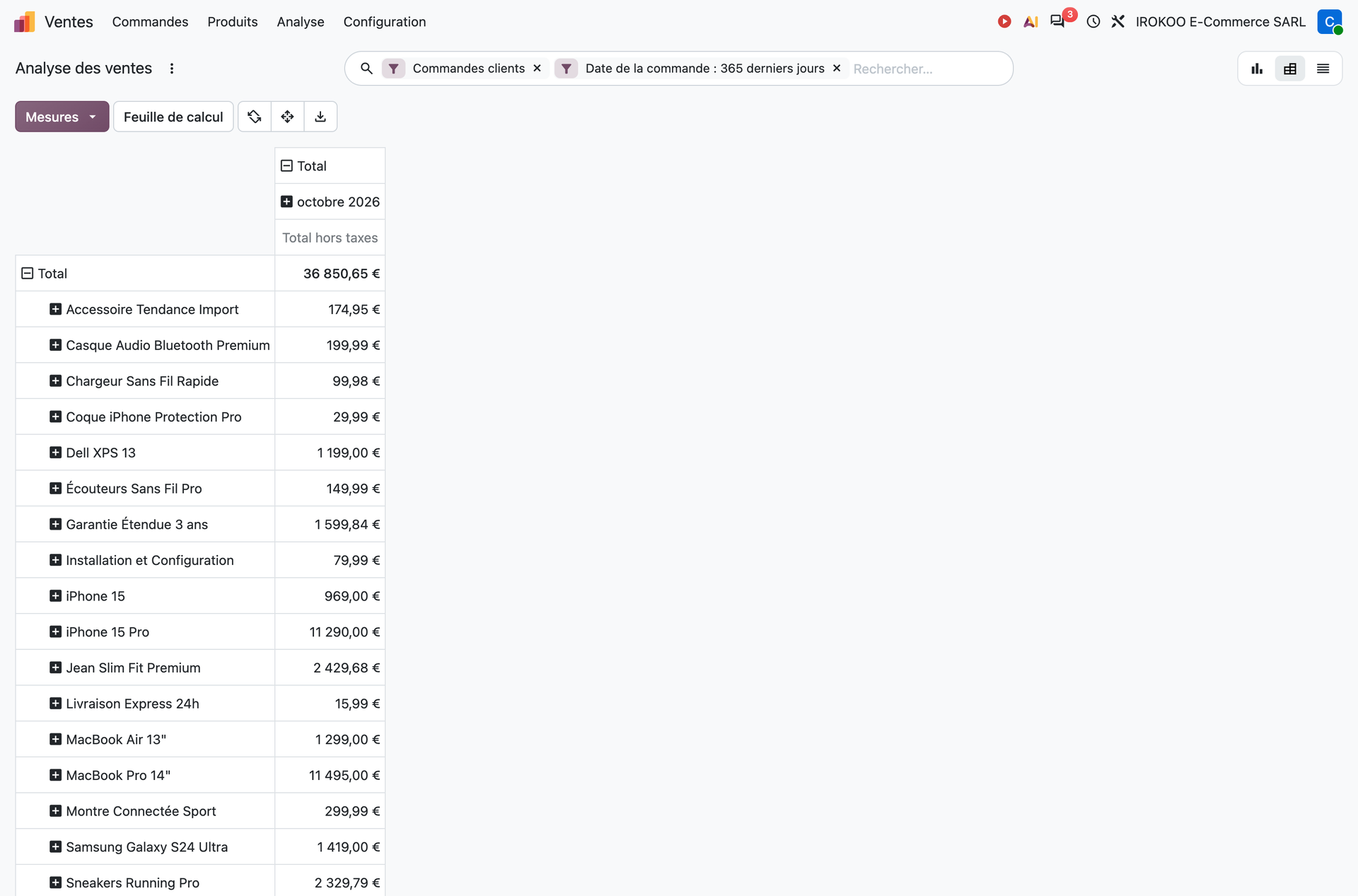Switch to graph view

1257,69
